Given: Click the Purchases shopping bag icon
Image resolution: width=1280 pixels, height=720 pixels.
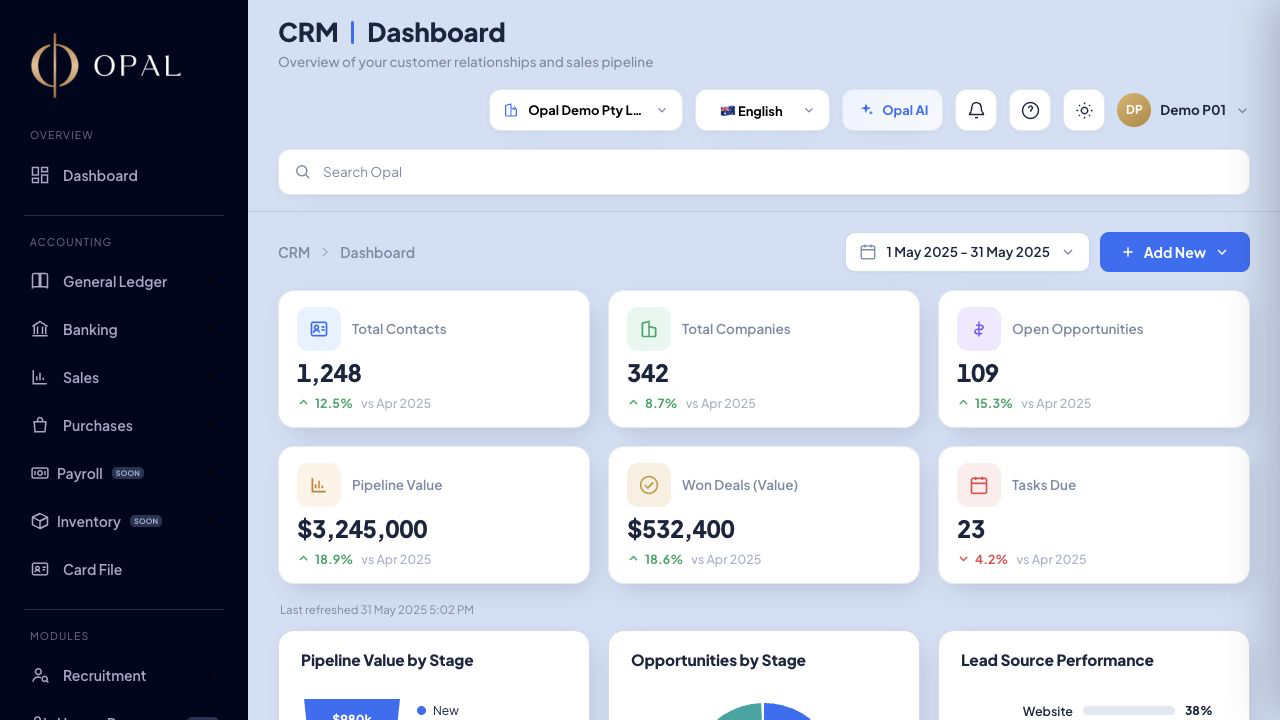Looking at the screenshot, I should point(40,425).
